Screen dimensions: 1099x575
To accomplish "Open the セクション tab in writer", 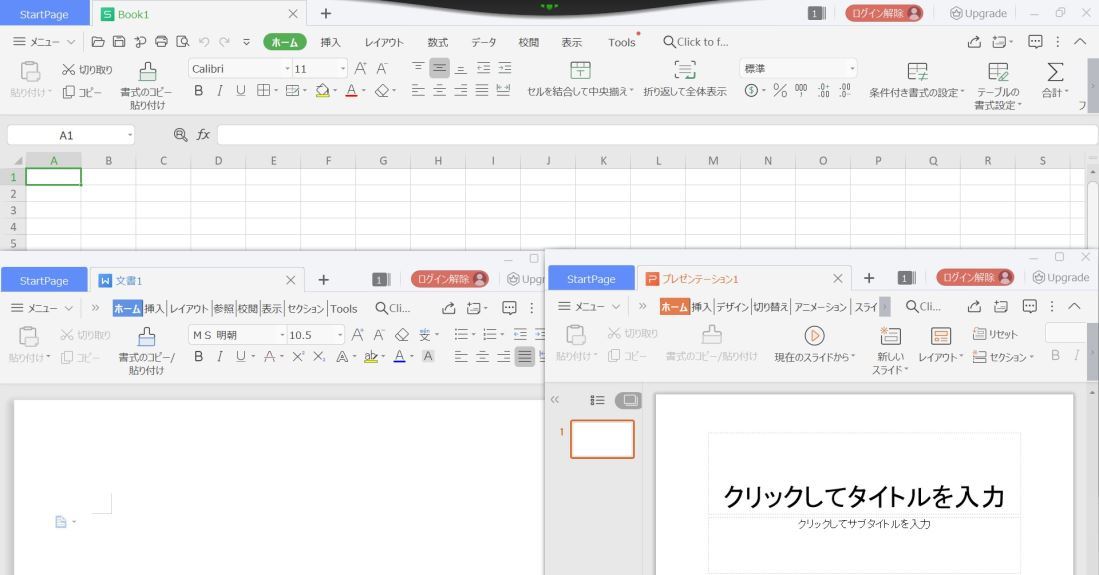I will point(306,309).
